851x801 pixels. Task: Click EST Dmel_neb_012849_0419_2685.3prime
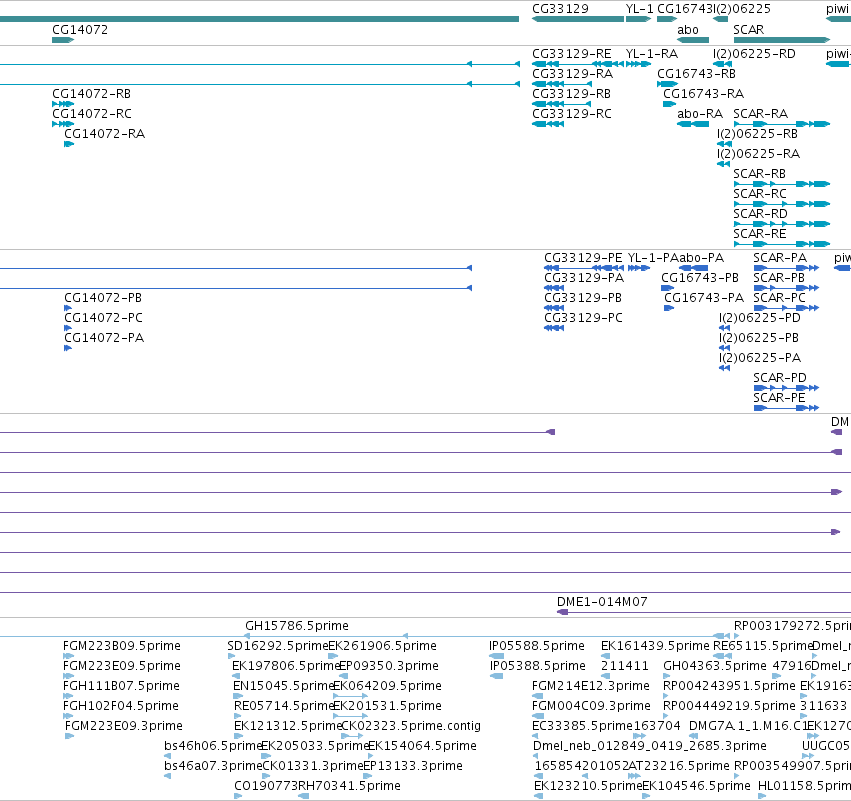[x=650, y=746]
